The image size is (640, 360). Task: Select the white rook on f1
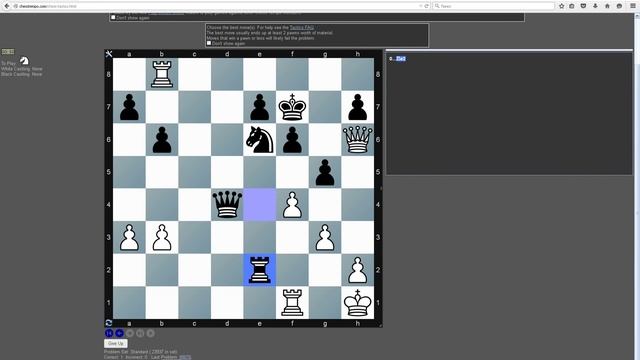[292, 303]
